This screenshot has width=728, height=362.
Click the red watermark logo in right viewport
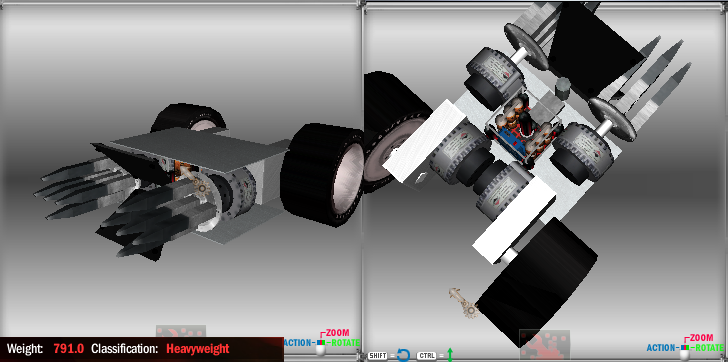click(x=544, y=344)
